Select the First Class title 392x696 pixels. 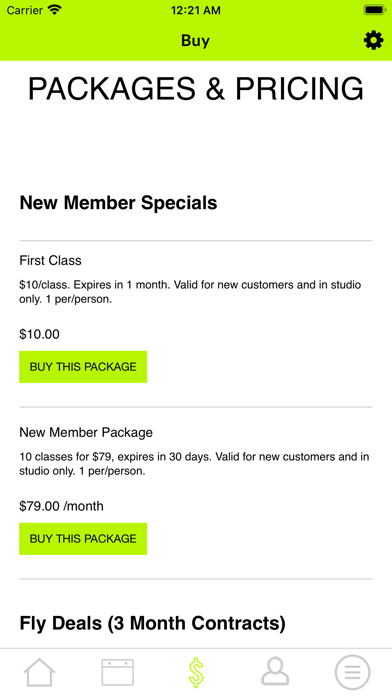point(50,260)
